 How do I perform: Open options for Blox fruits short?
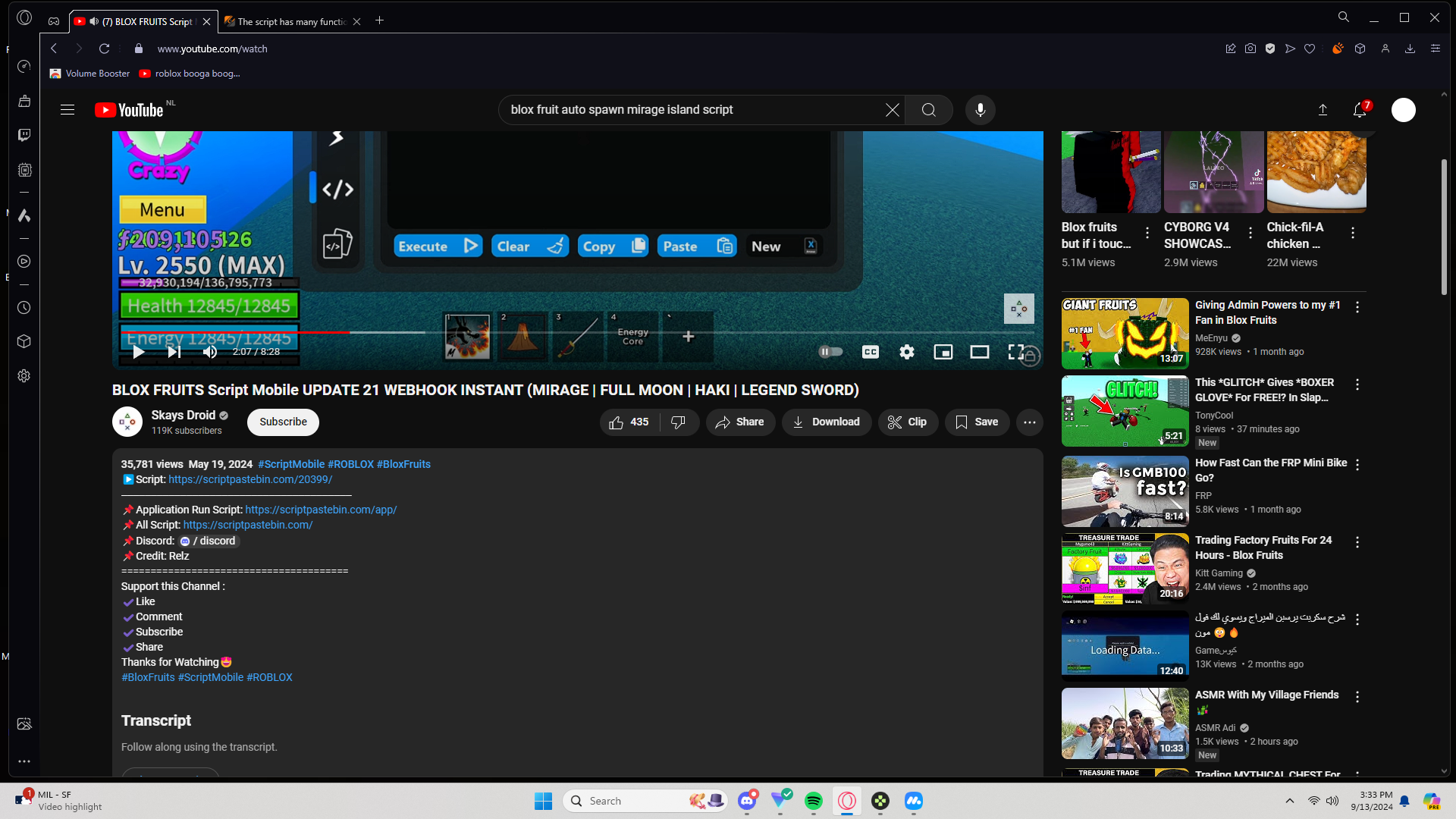click(1147, 233)
